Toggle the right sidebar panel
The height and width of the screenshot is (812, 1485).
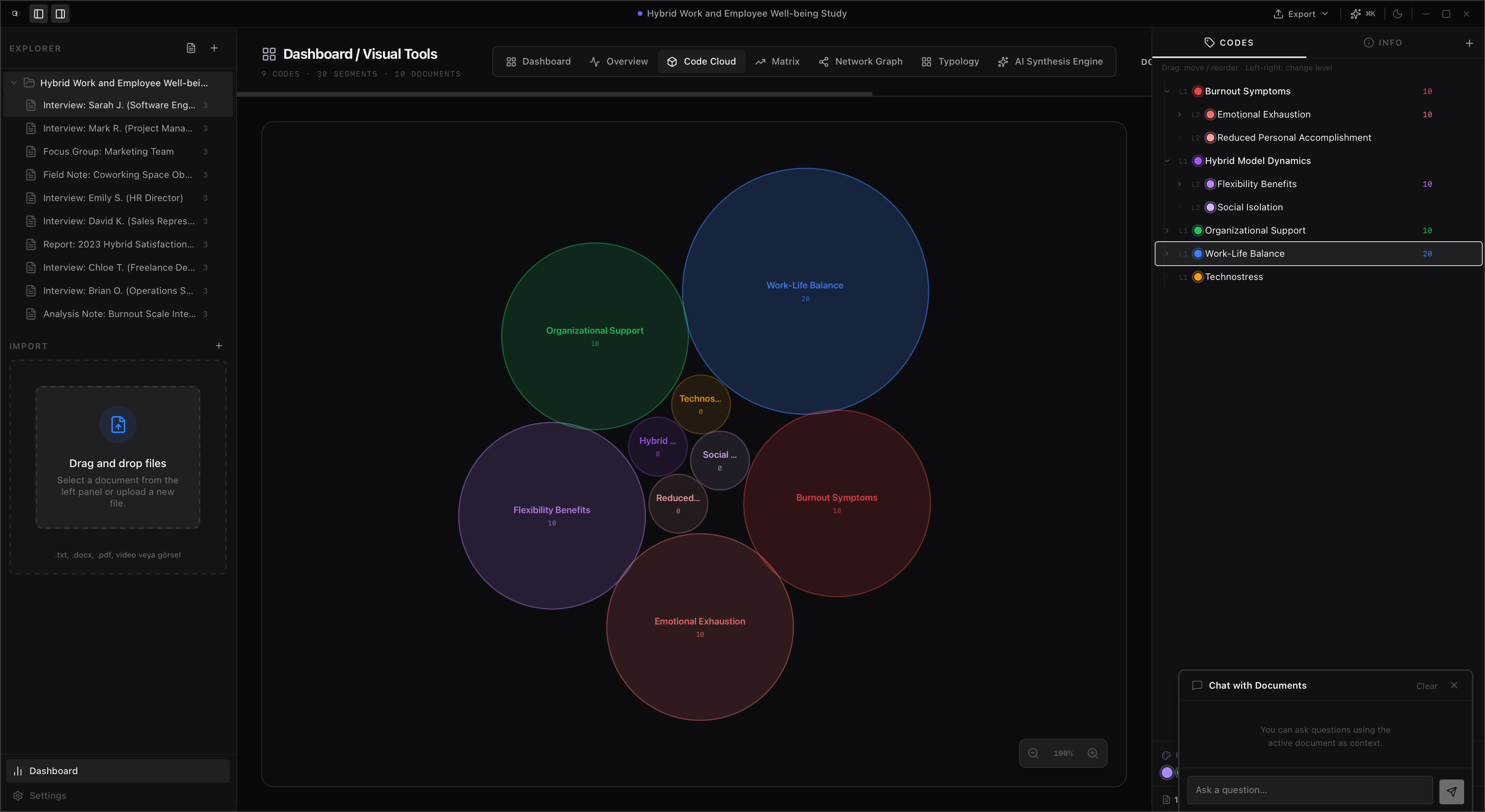click(x=60, y=13)
